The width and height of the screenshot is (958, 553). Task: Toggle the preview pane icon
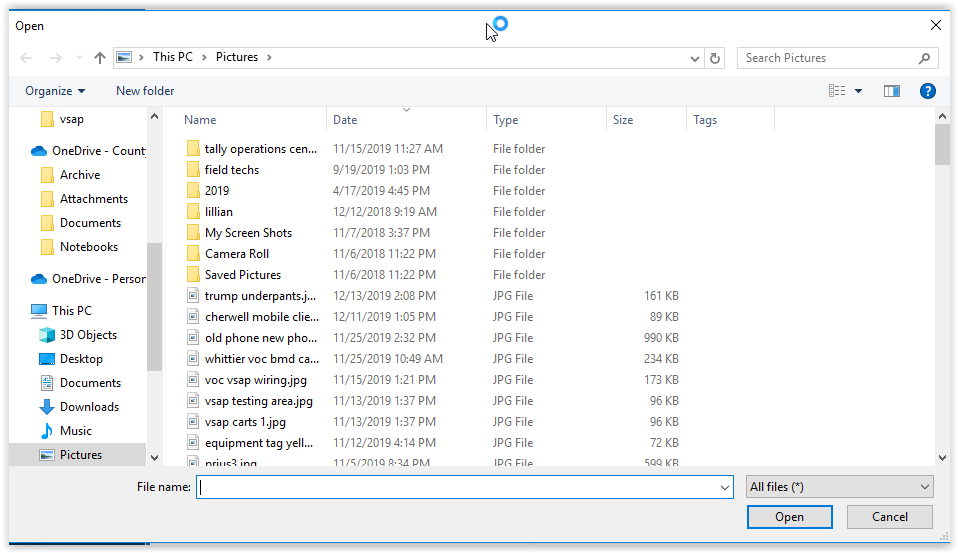pyautogui.click(x=892, y=91)
